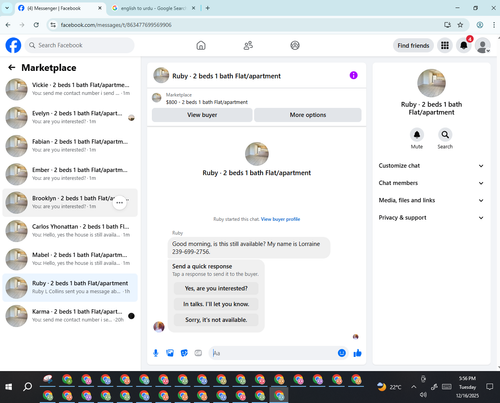Expand the Chat members section

tap(431, 183)
